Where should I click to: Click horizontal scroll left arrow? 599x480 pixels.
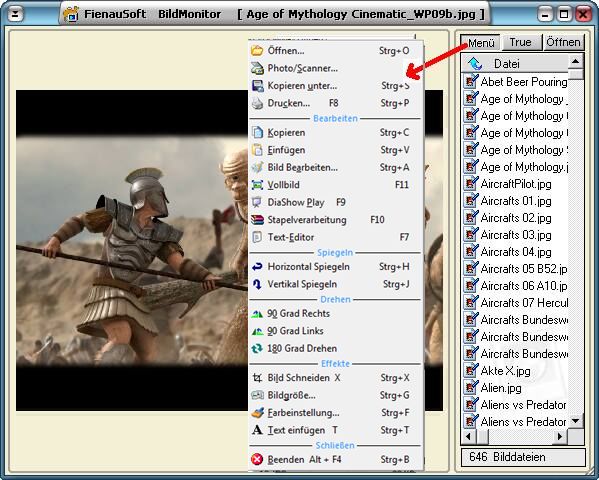[x=469, y=436]
